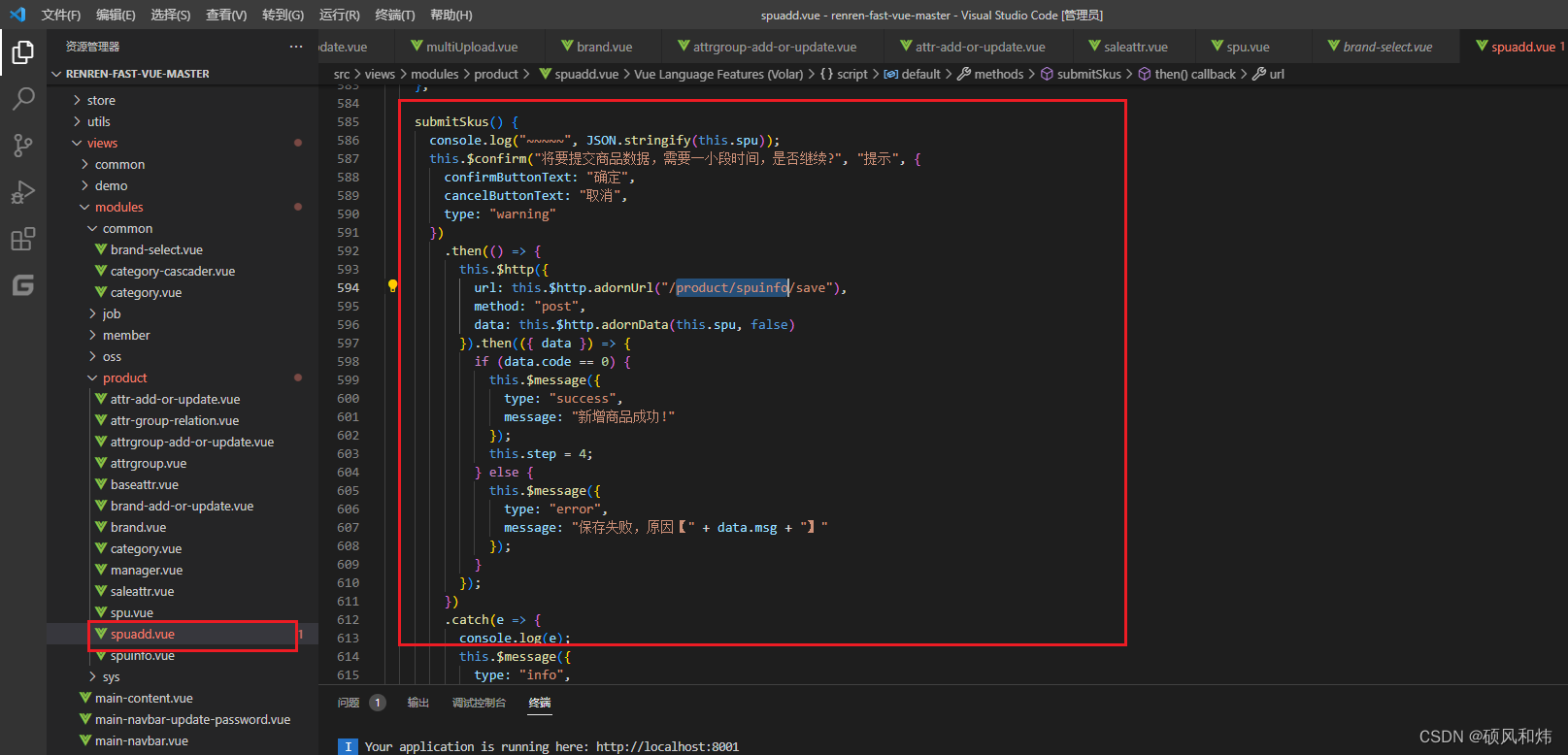Open the 调试控制台 panel tab

click(479, 703)
